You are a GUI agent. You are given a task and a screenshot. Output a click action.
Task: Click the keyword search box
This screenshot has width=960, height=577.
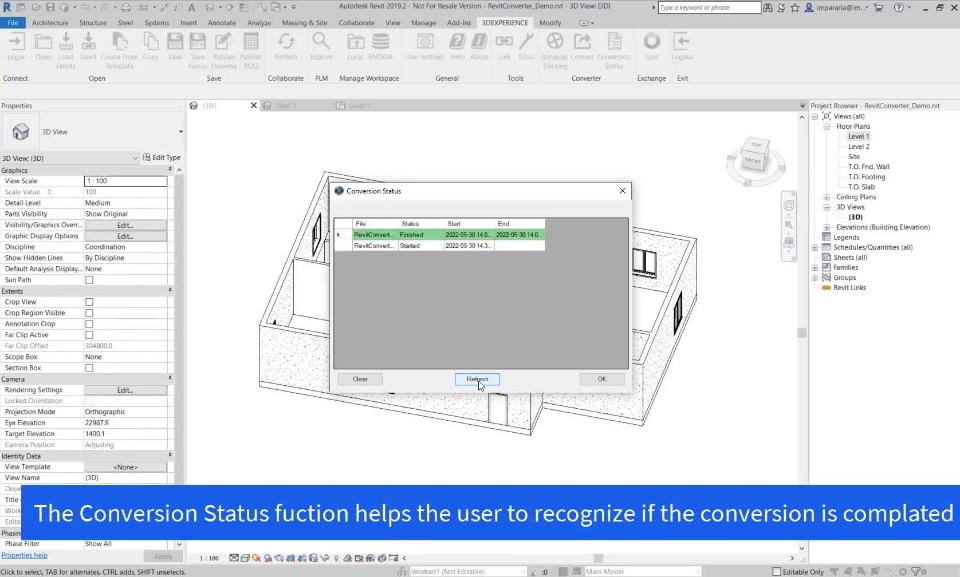[x=709, y=7]
